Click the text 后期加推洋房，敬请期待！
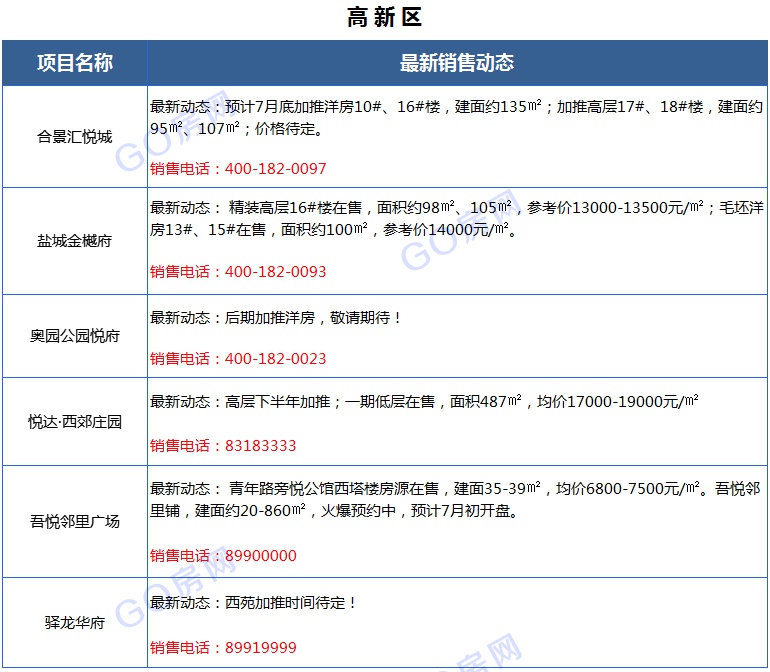Viewport: 770px width, 672px height. tap(313, 318)
